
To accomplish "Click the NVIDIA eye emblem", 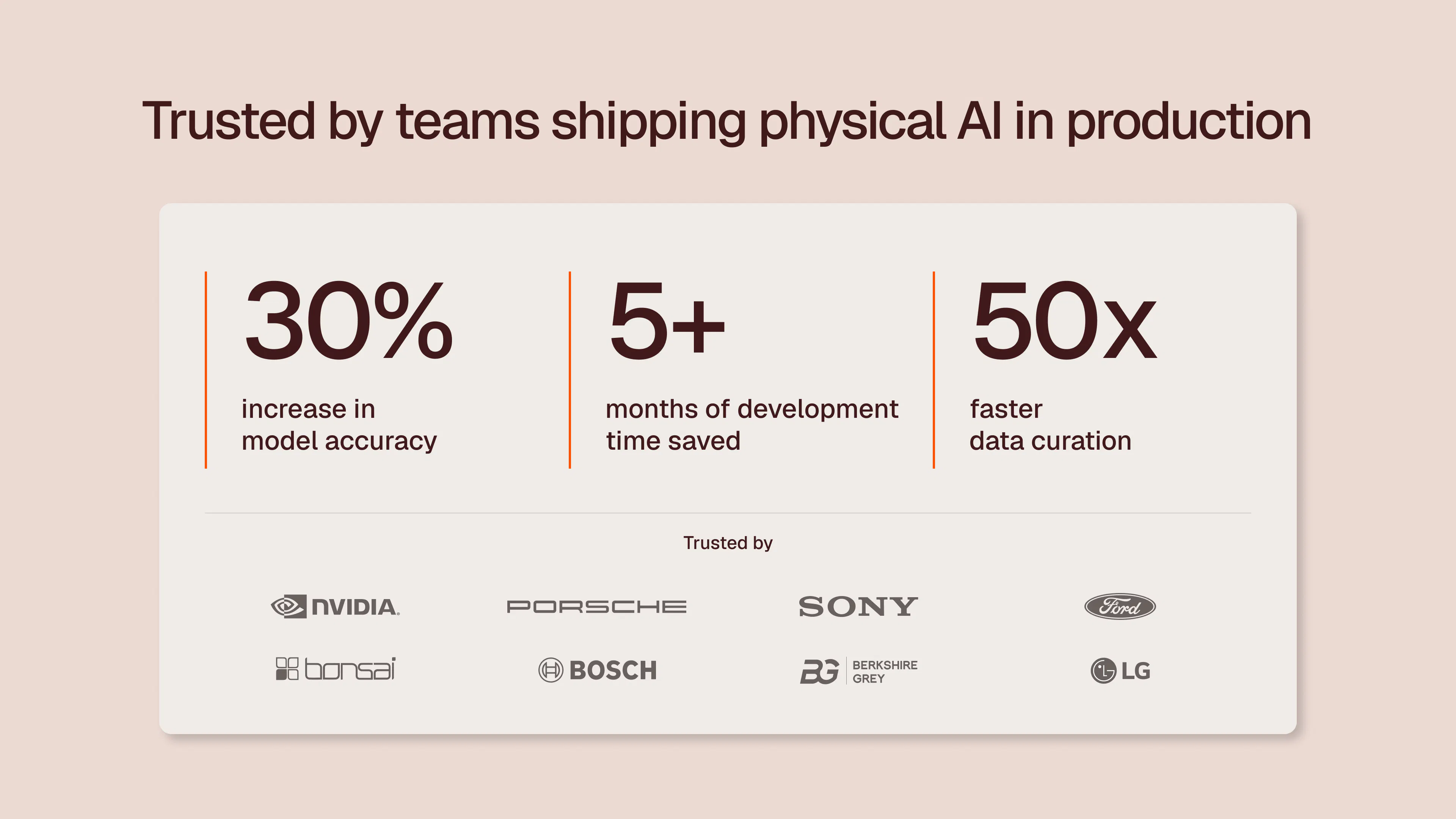I will (x=289, y=607).
